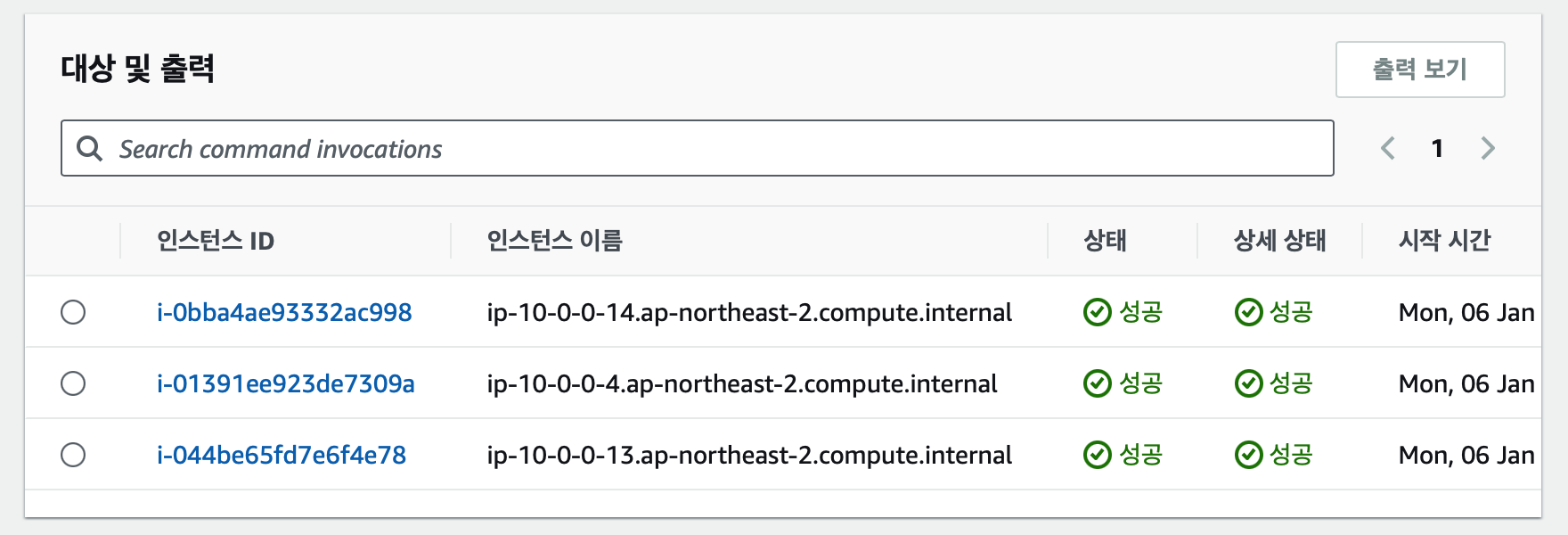
Task: Click the Search command invocations field
Action: [x=713, y=148]
